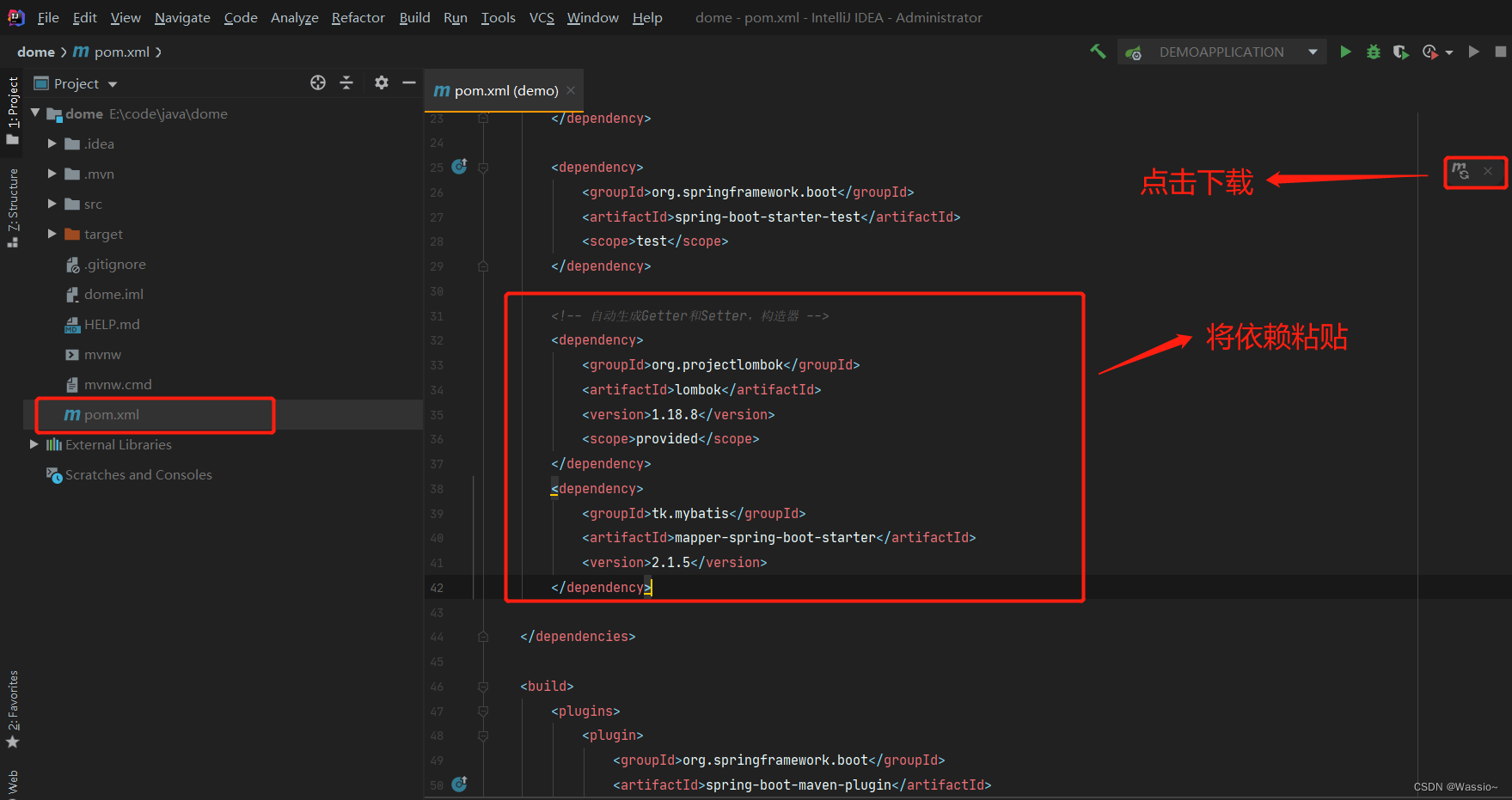The image size is (1512, 800).
Task: Load Maven changes floating icon
Action: click(x=1460, y=171)
